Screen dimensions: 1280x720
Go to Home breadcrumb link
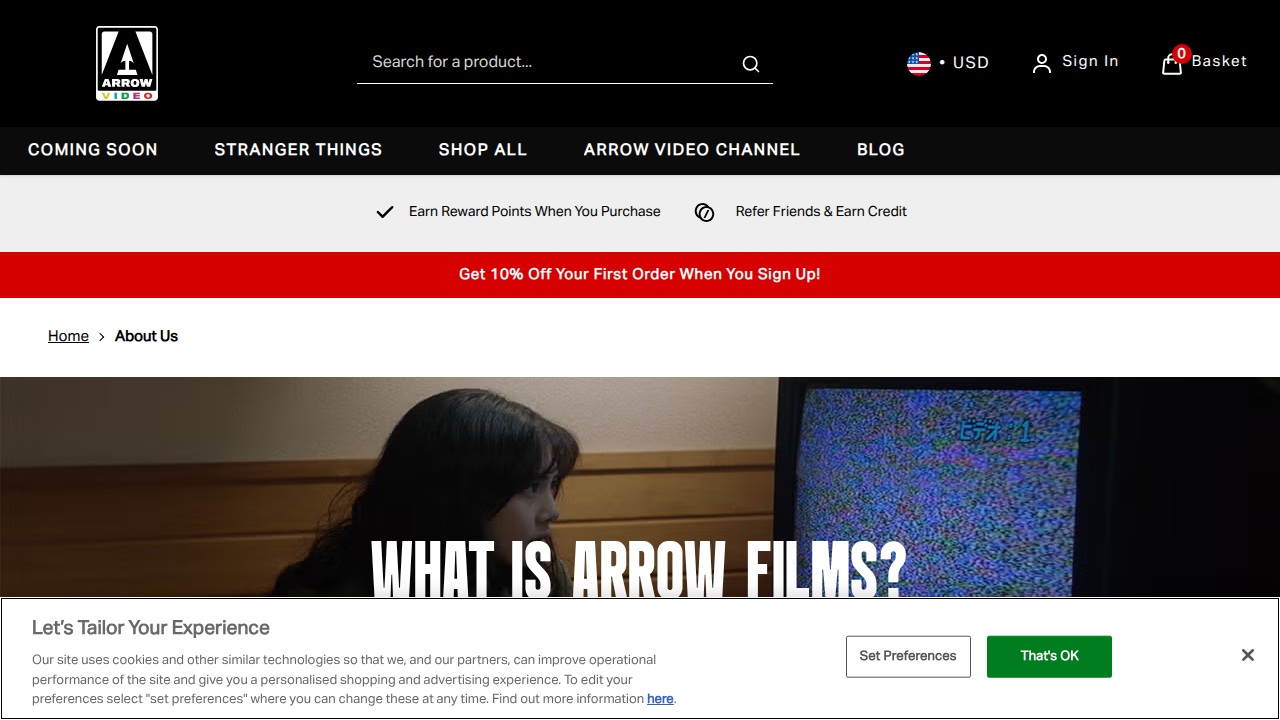(x=68, y=336)
